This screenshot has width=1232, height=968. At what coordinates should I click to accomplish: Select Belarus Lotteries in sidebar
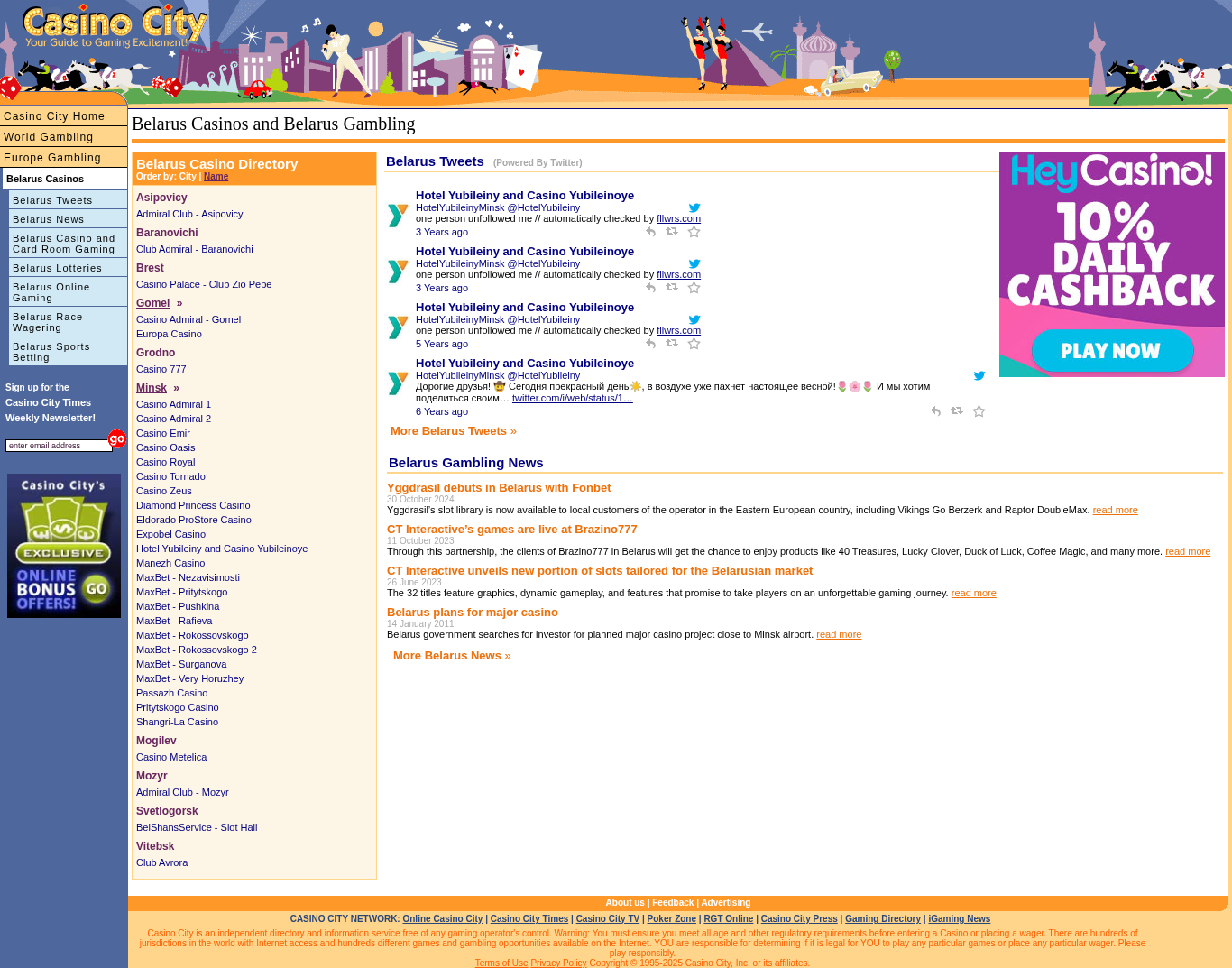click(69, 268)
